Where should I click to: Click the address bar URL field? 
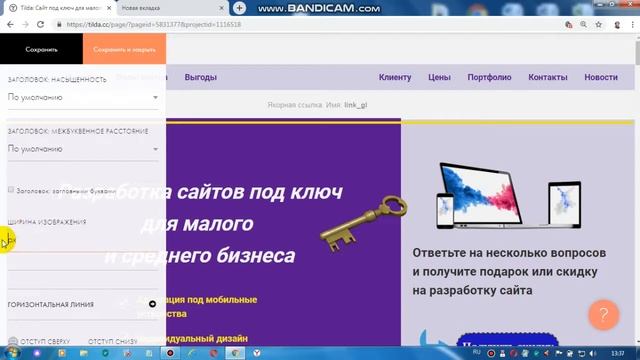(306, 24)
